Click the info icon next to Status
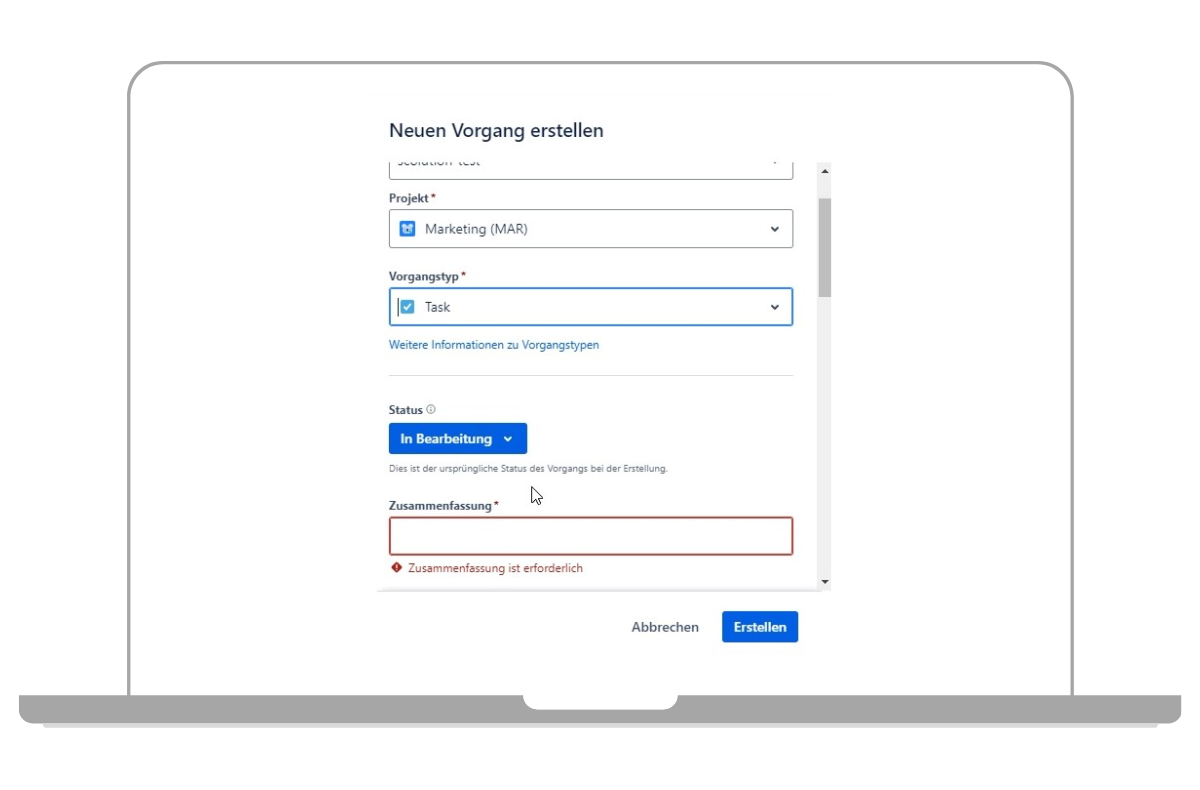Viewport: 1200px width, 790px height. 431,409
